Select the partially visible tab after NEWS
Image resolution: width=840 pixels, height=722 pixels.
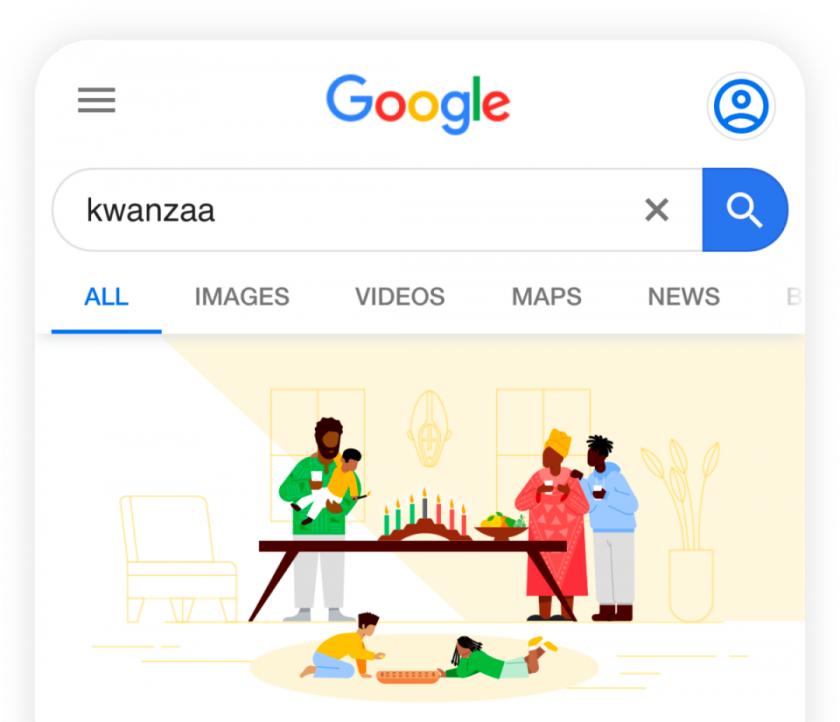coord(794,297)
